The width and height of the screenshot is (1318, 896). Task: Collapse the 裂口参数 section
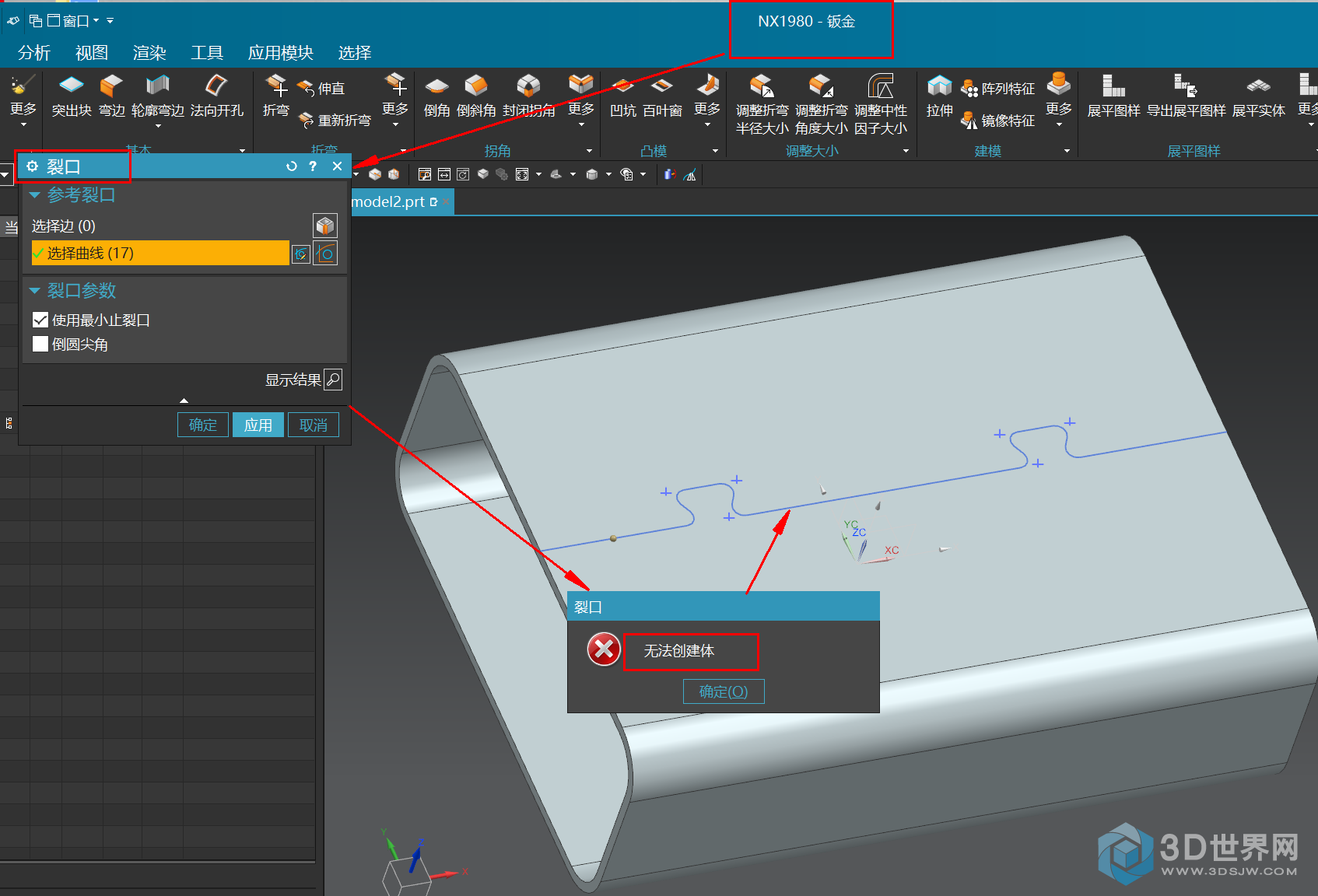click(x=34, y=291)
